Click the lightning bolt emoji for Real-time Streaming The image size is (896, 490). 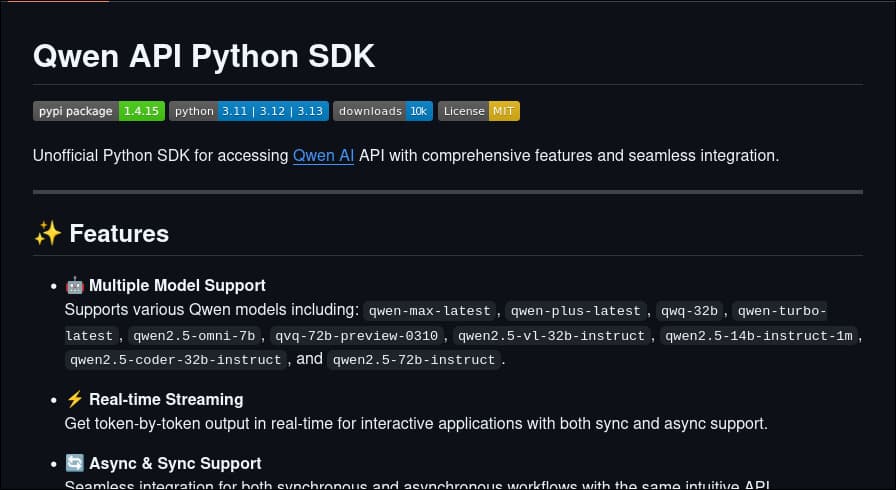[x=74, y=400]
